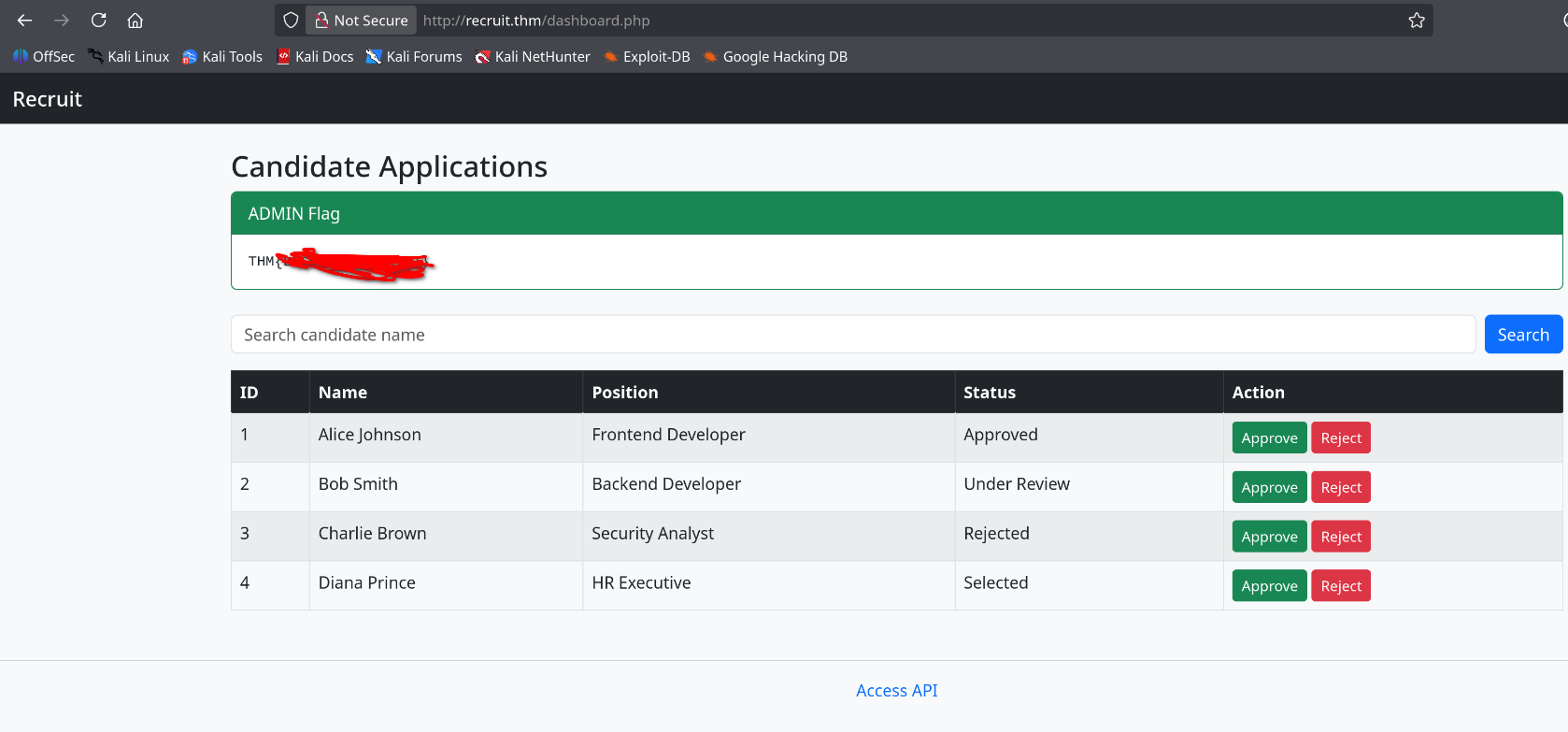
Task: Click the Candidate Applications heading
Action: 389,166
